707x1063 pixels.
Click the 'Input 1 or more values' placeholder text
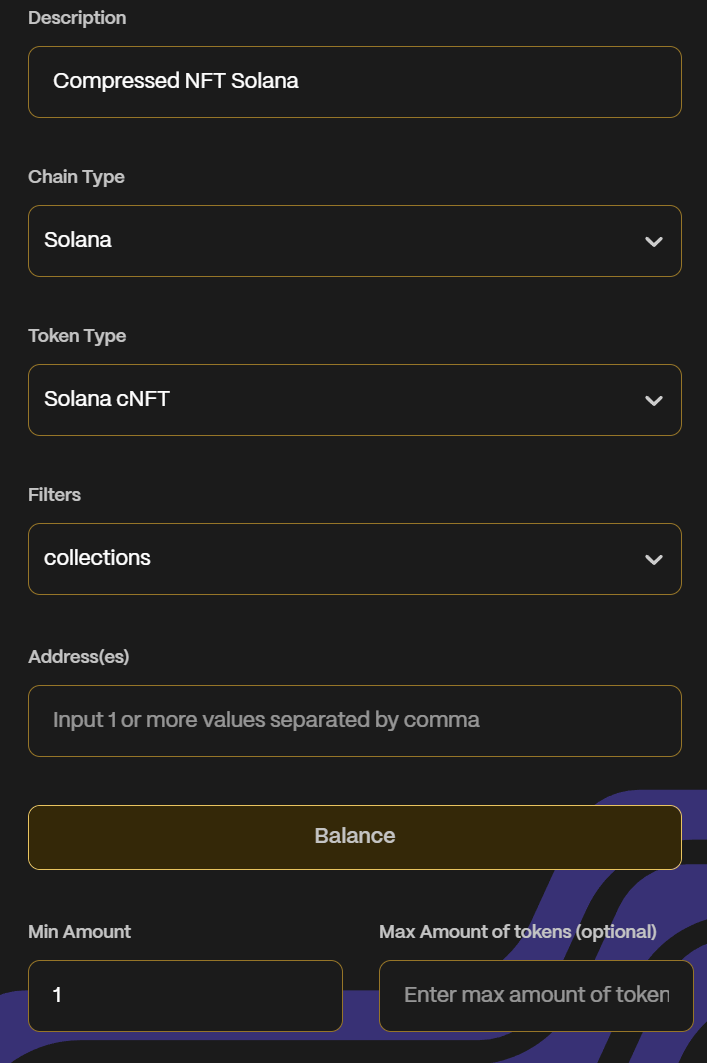coord(266,720)
